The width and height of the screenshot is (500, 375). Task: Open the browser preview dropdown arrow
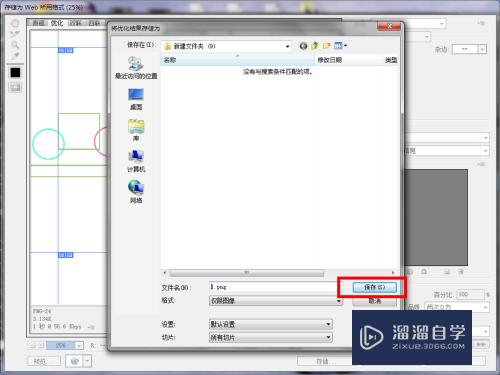coord(87,361)
